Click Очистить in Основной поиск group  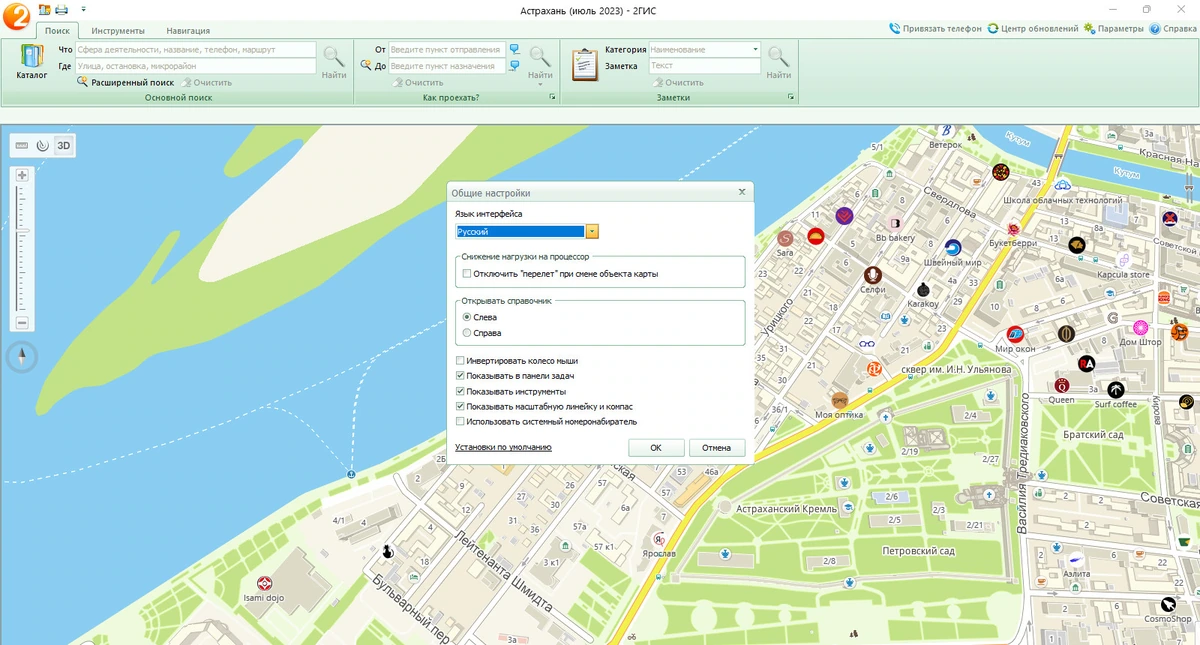206,82
